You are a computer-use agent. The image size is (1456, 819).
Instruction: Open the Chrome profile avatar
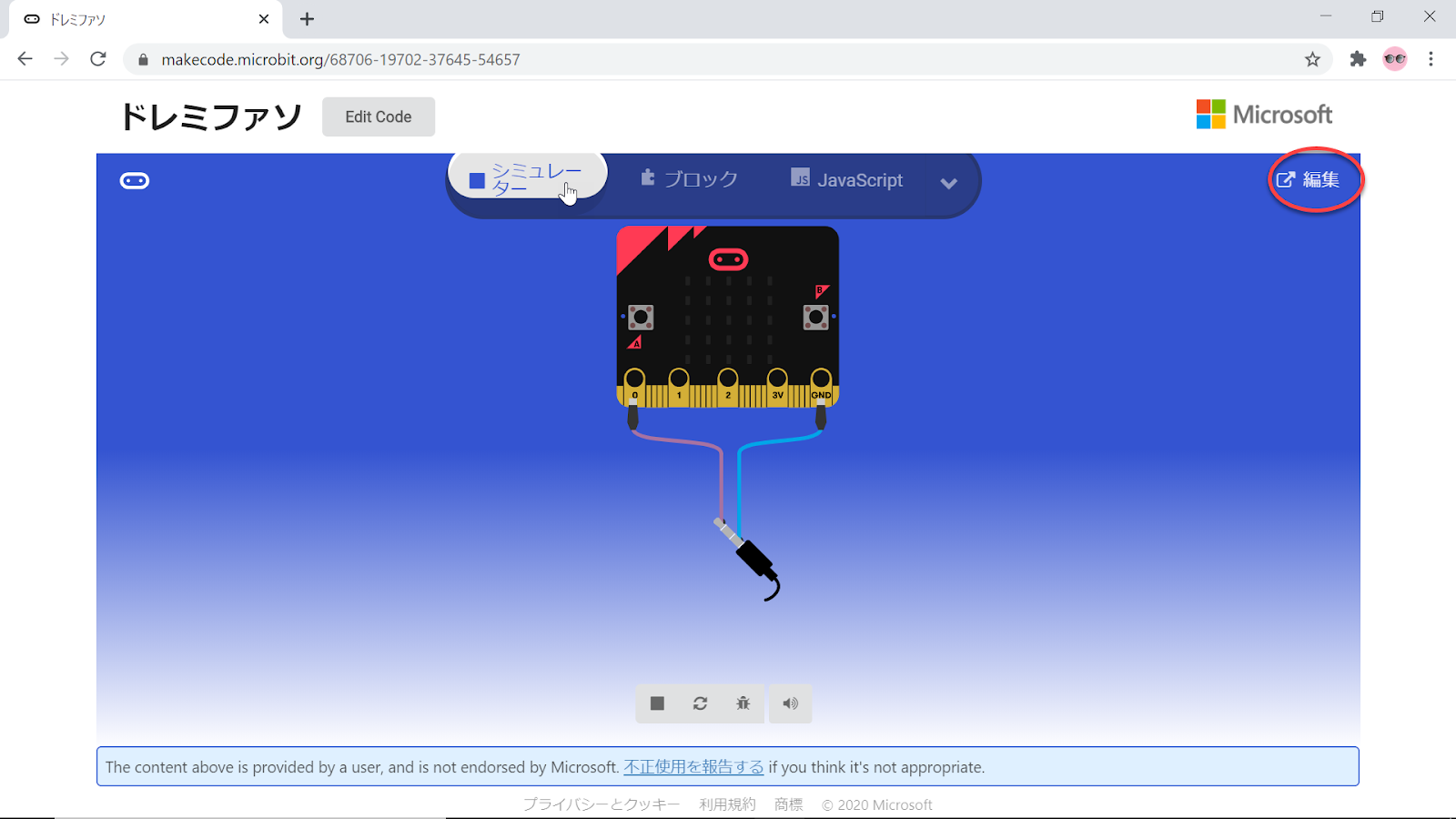pyautogui.click(x=1395, y=59)
